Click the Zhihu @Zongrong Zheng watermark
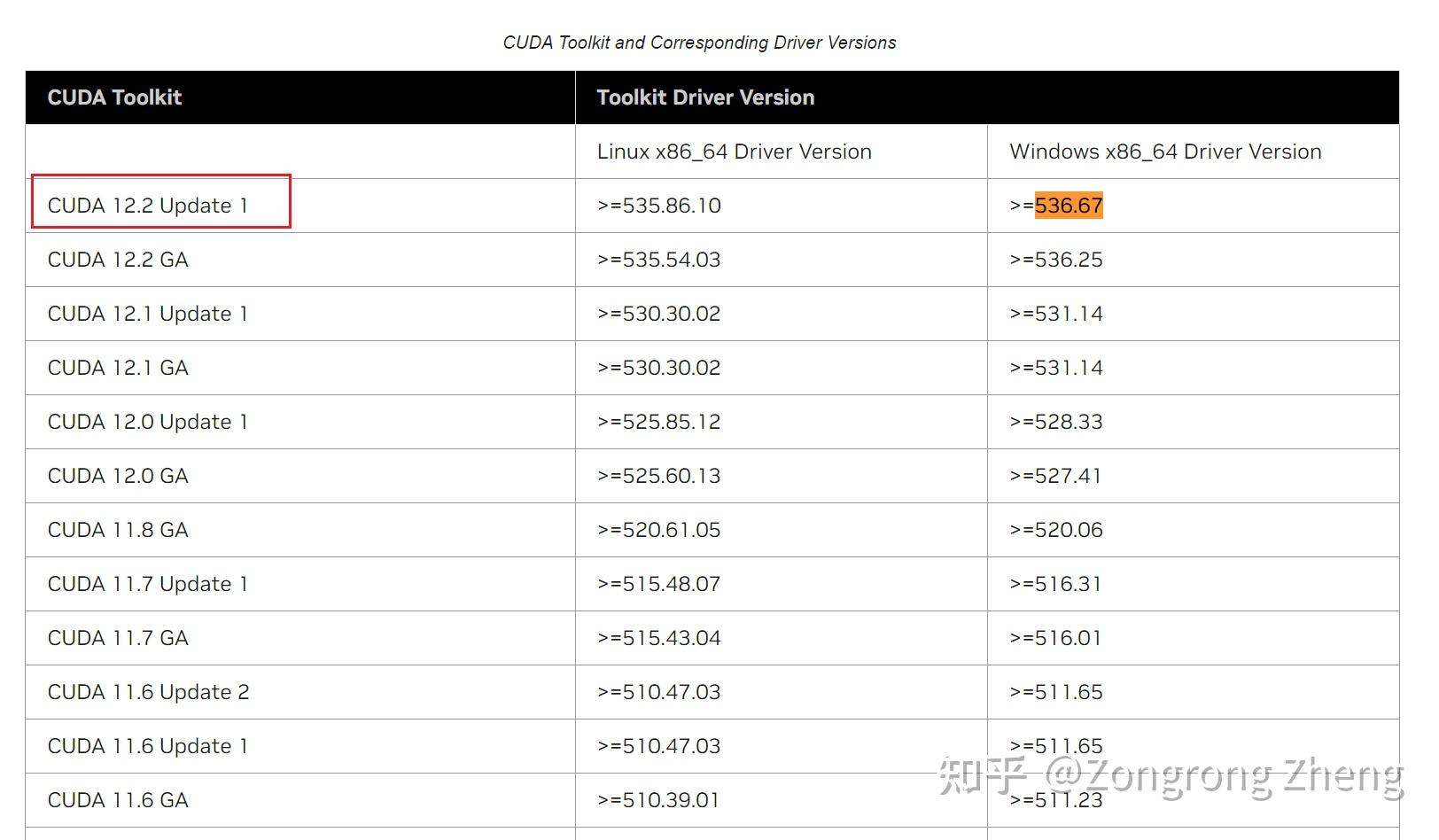This screenshot has width=1439, height=840. point(1170,776)
